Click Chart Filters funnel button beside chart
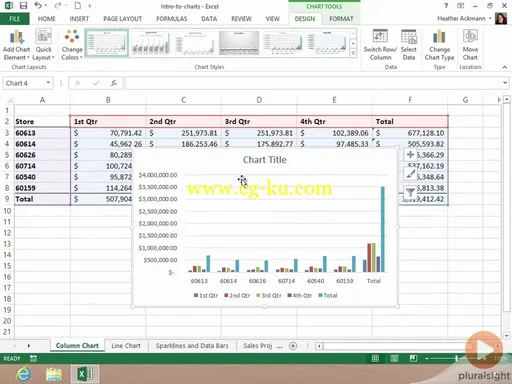 [x=410, y=192]
